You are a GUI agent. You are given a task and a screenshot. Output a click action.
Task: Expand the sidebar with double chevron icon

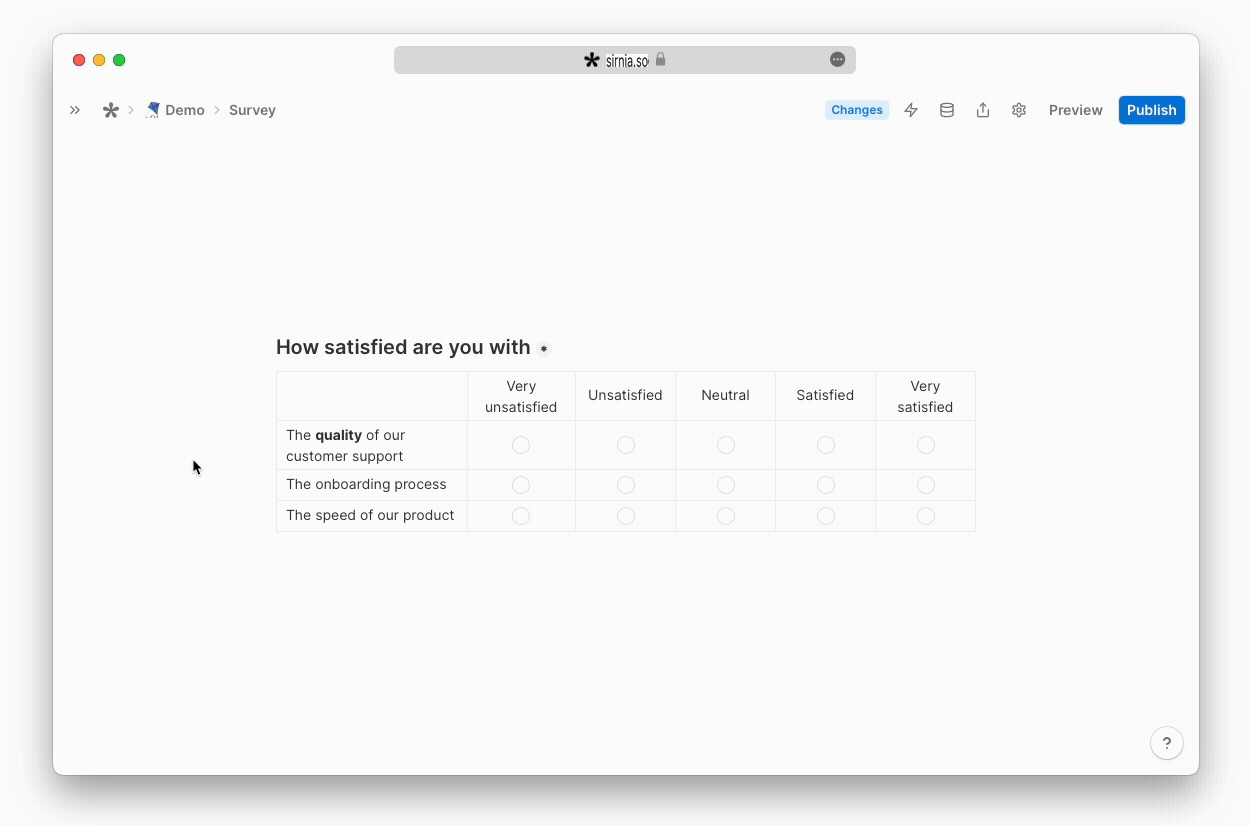[x=75, y=110]
